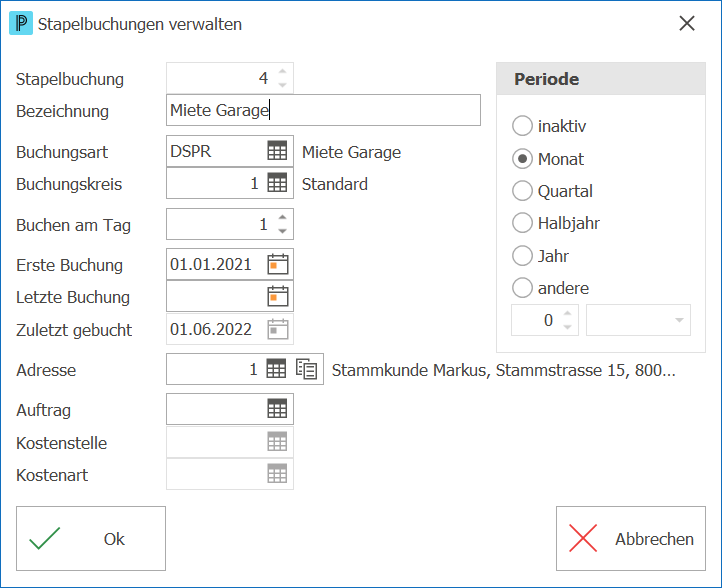Open the Adresse lookup table icon
722x588 pixels.
click(x=276, y=369)
